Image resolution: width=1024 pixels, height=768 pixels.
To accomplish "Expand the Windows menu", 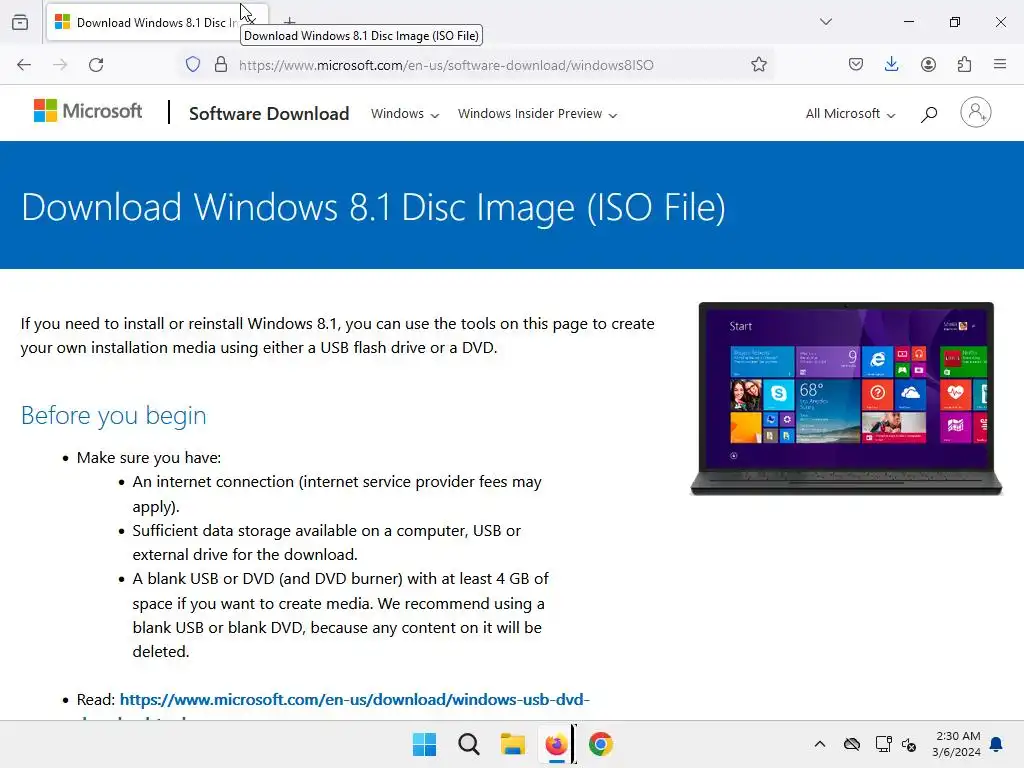I will coord(405,114).
